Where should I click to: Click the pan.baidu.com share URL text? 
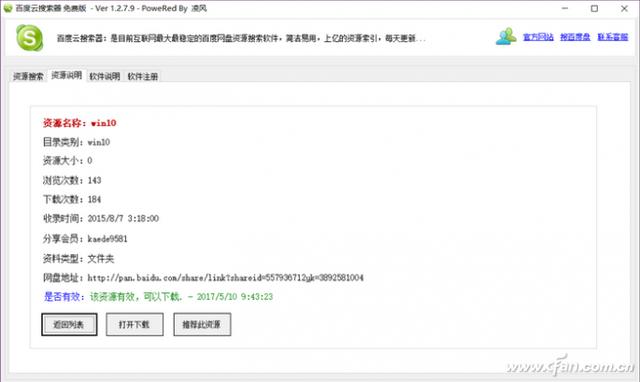[x=225, y=278]
